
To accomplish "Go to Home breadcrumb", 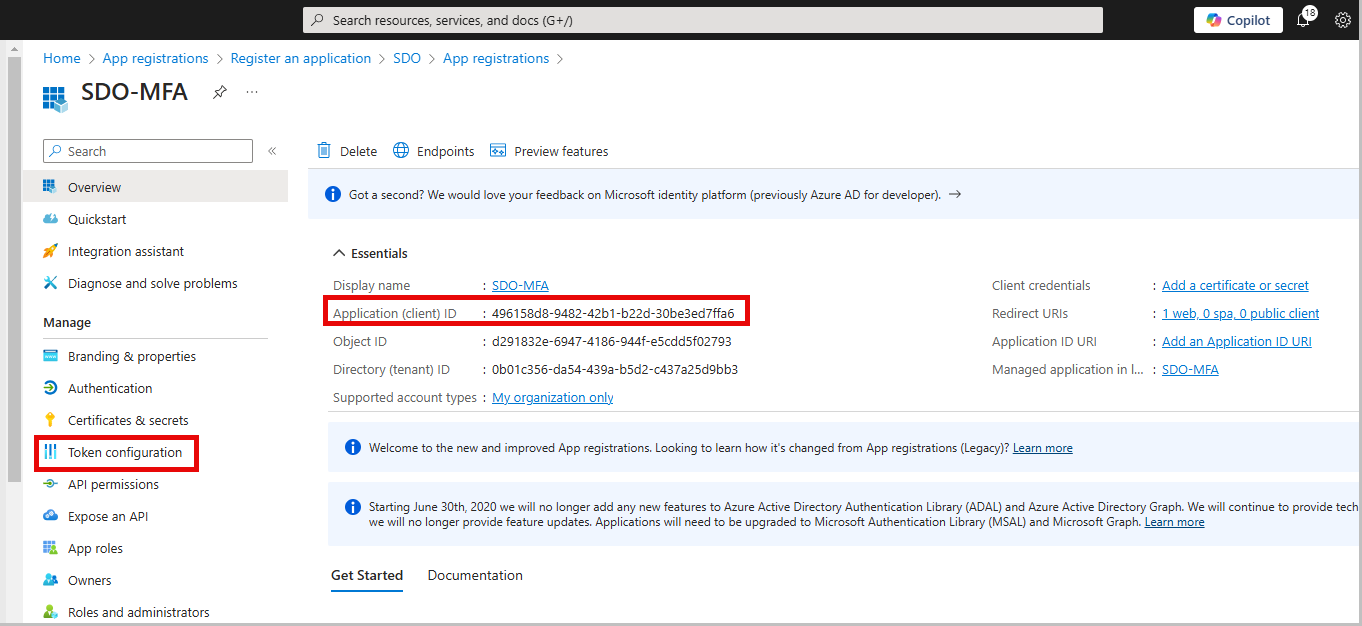I will click(x=62, y=59).
